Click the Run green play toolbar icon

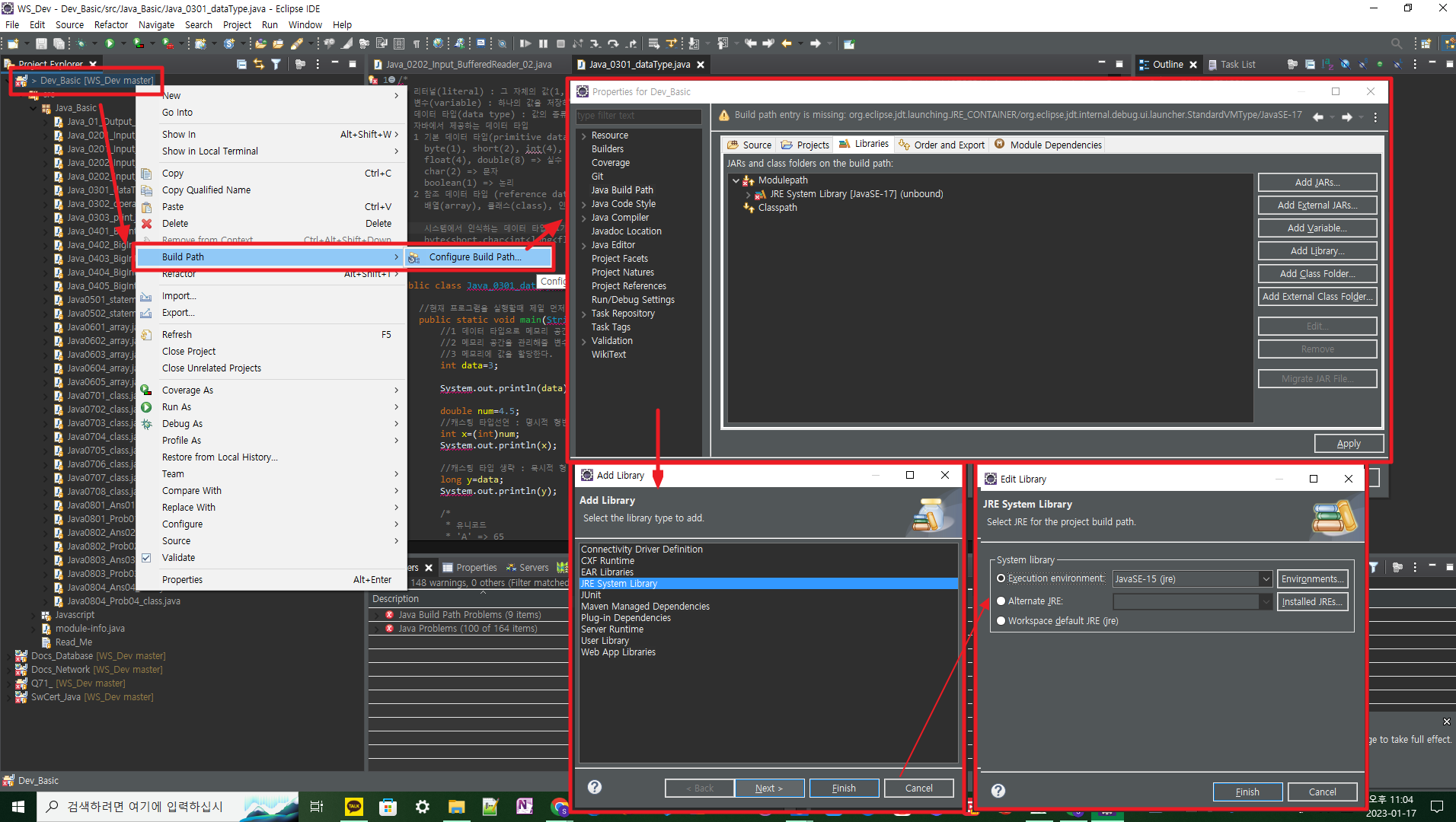tap(110, 44)
